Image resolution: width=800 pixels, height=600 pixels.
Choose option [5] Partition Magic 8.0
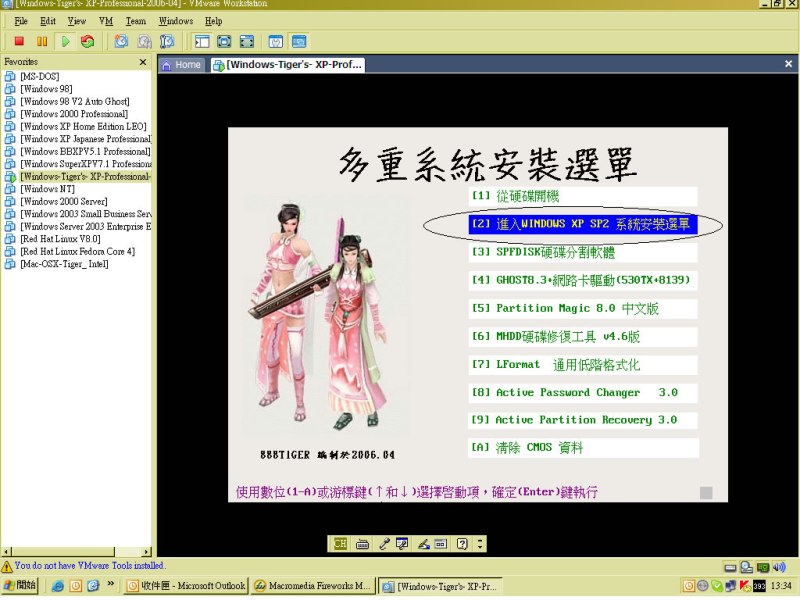583,308
